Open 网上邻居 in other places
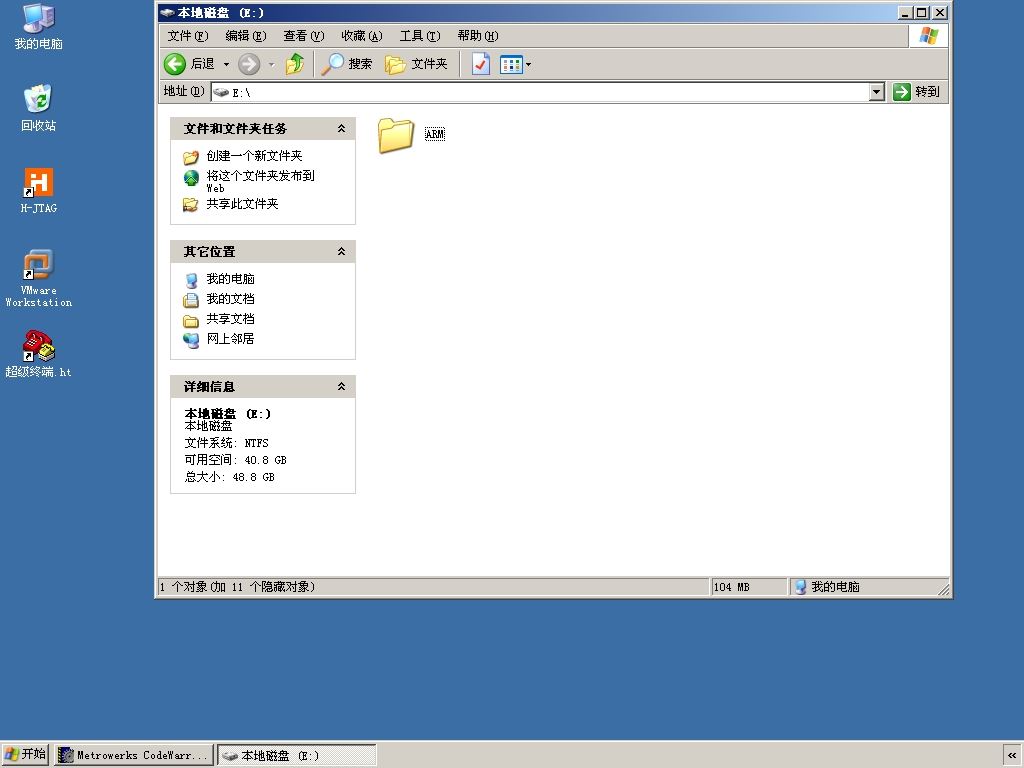Viewport: 1024px width, 768px height. click(231, 339)
